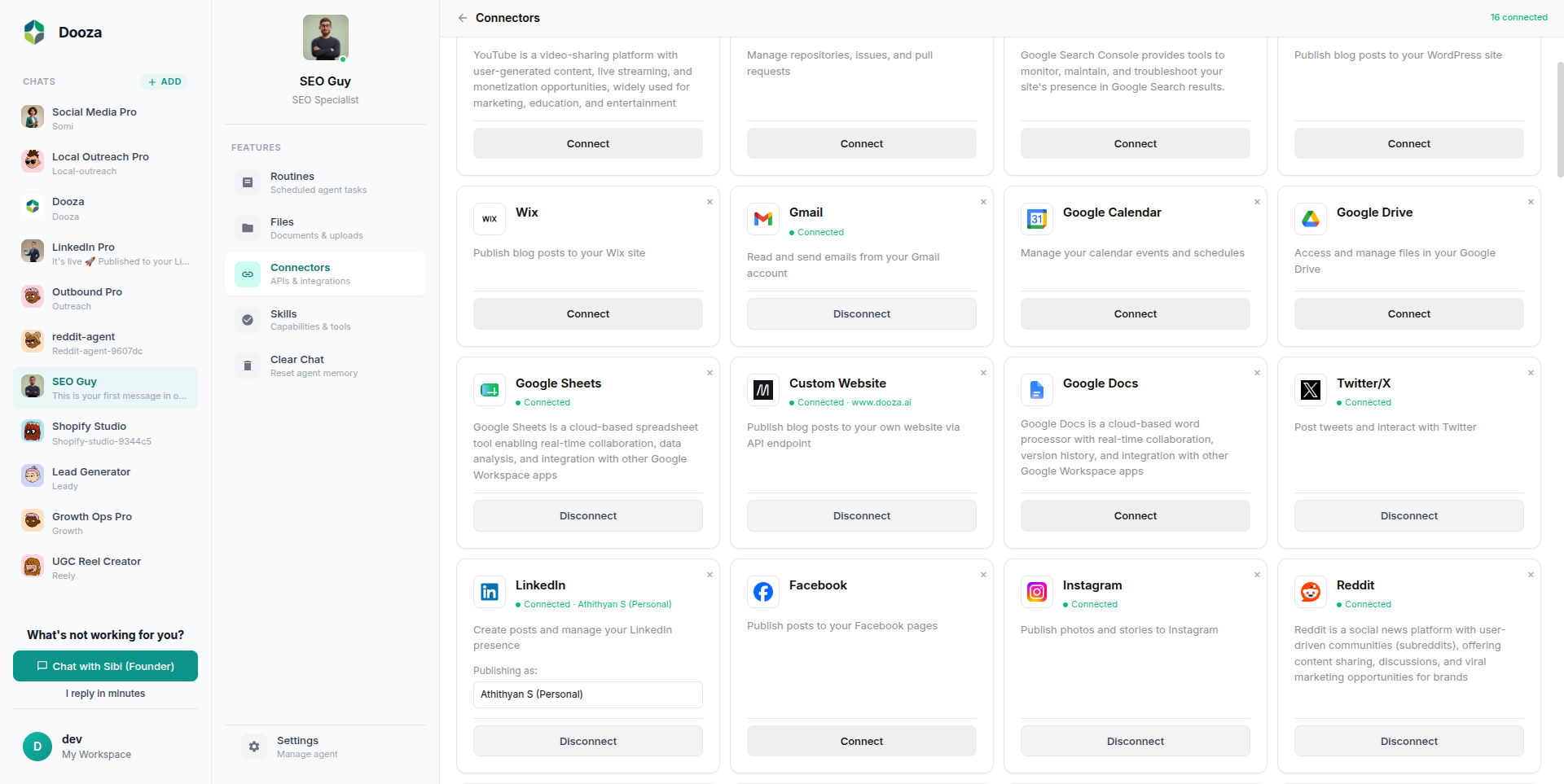Dismiss the Google Drive card with x
The height and width of the screenshot is (784, 1564).
click(1531, 202)
